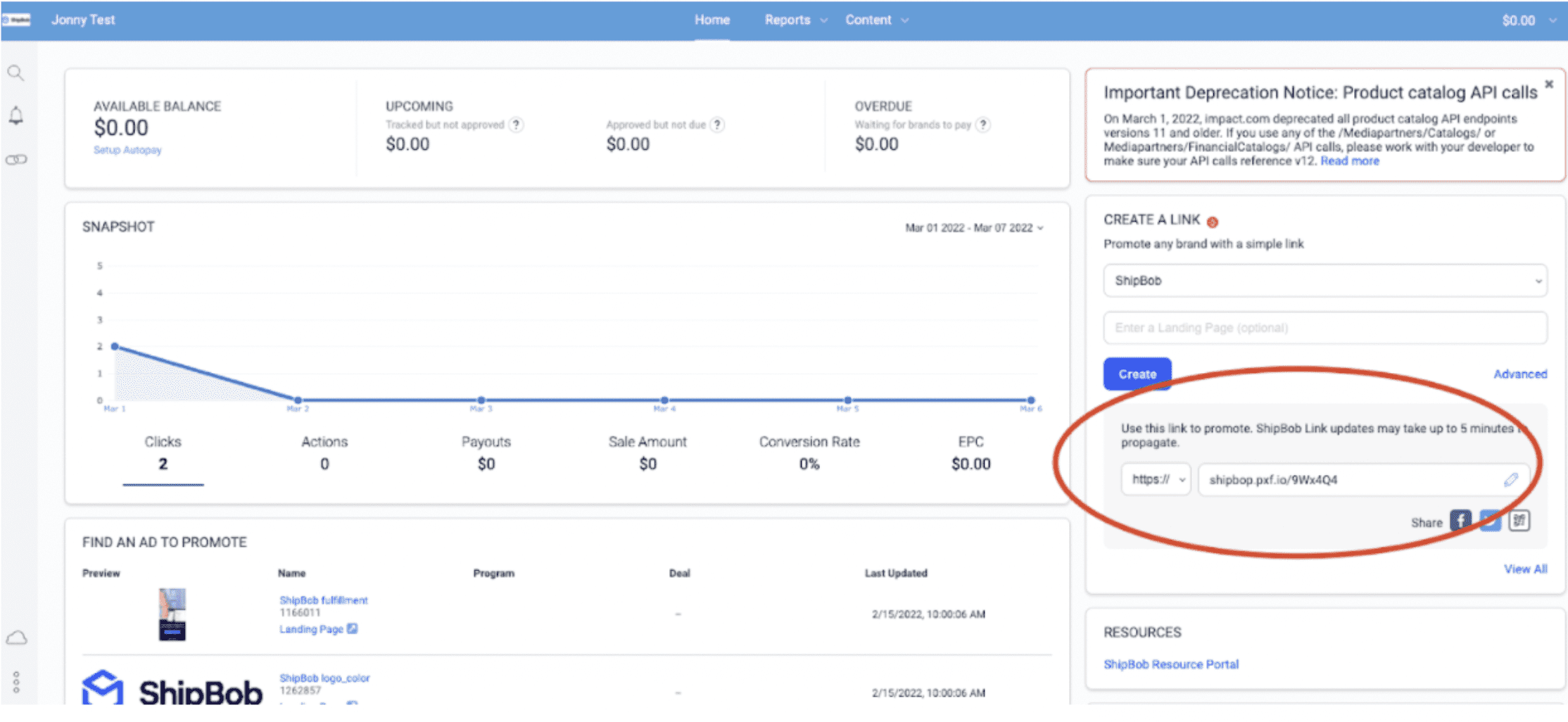This screenshot has width=1568, height=722.
Task: Click help icon beside Tracked but not approved
Action: tap(517, 125)
